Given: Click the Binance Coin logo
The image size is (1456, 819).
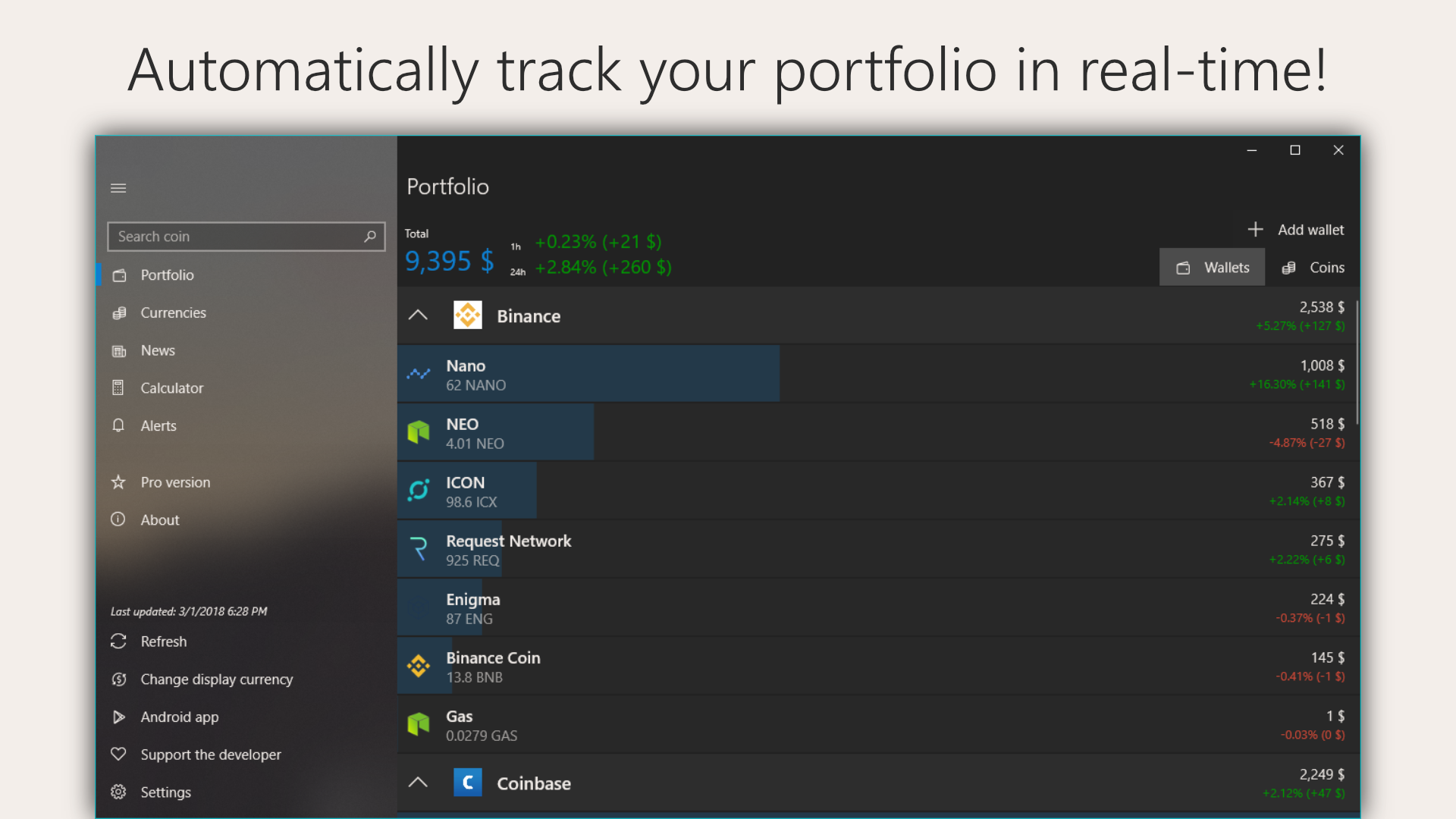Looking at the screenshot, I should pyautogui.click(x=419, y=666).
